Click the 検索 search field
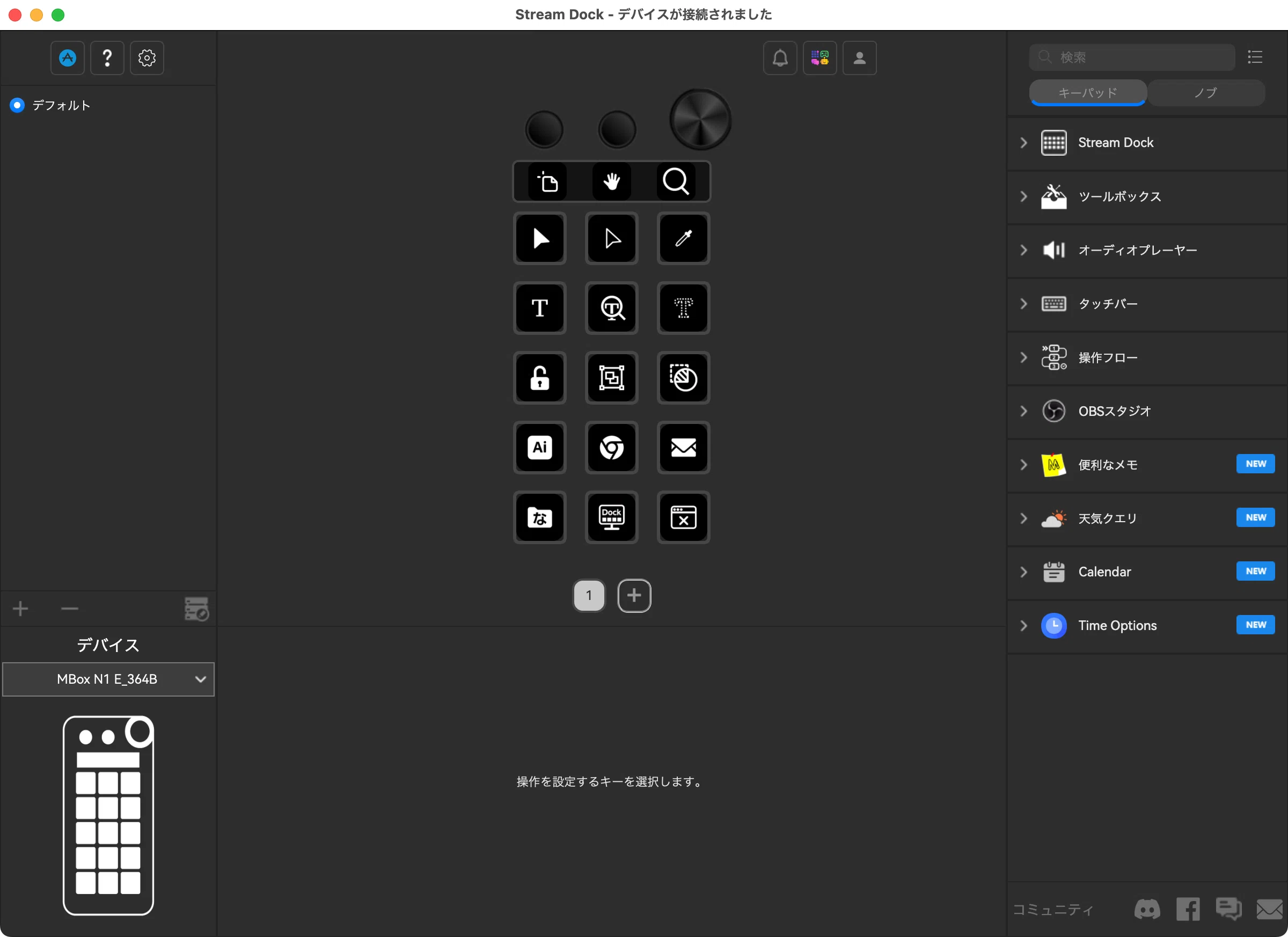Screen dimensions: 1288x937 pyautogui.click(x=1132, y=57)
